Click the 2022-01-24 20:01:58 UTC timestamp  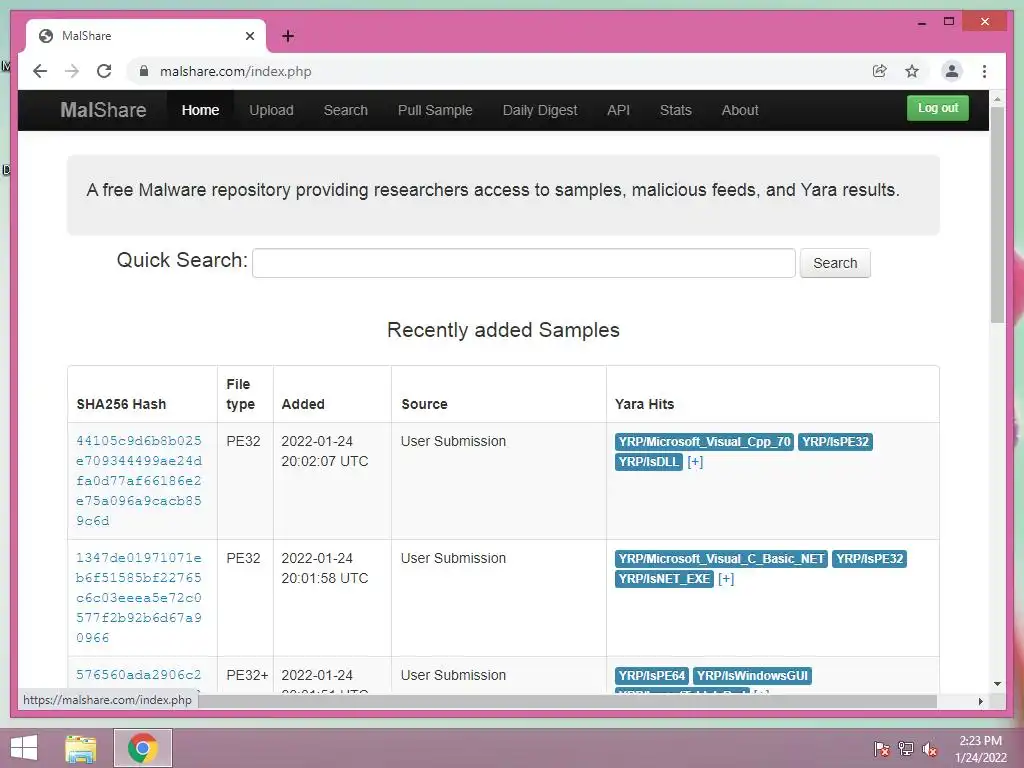(325, 568)
